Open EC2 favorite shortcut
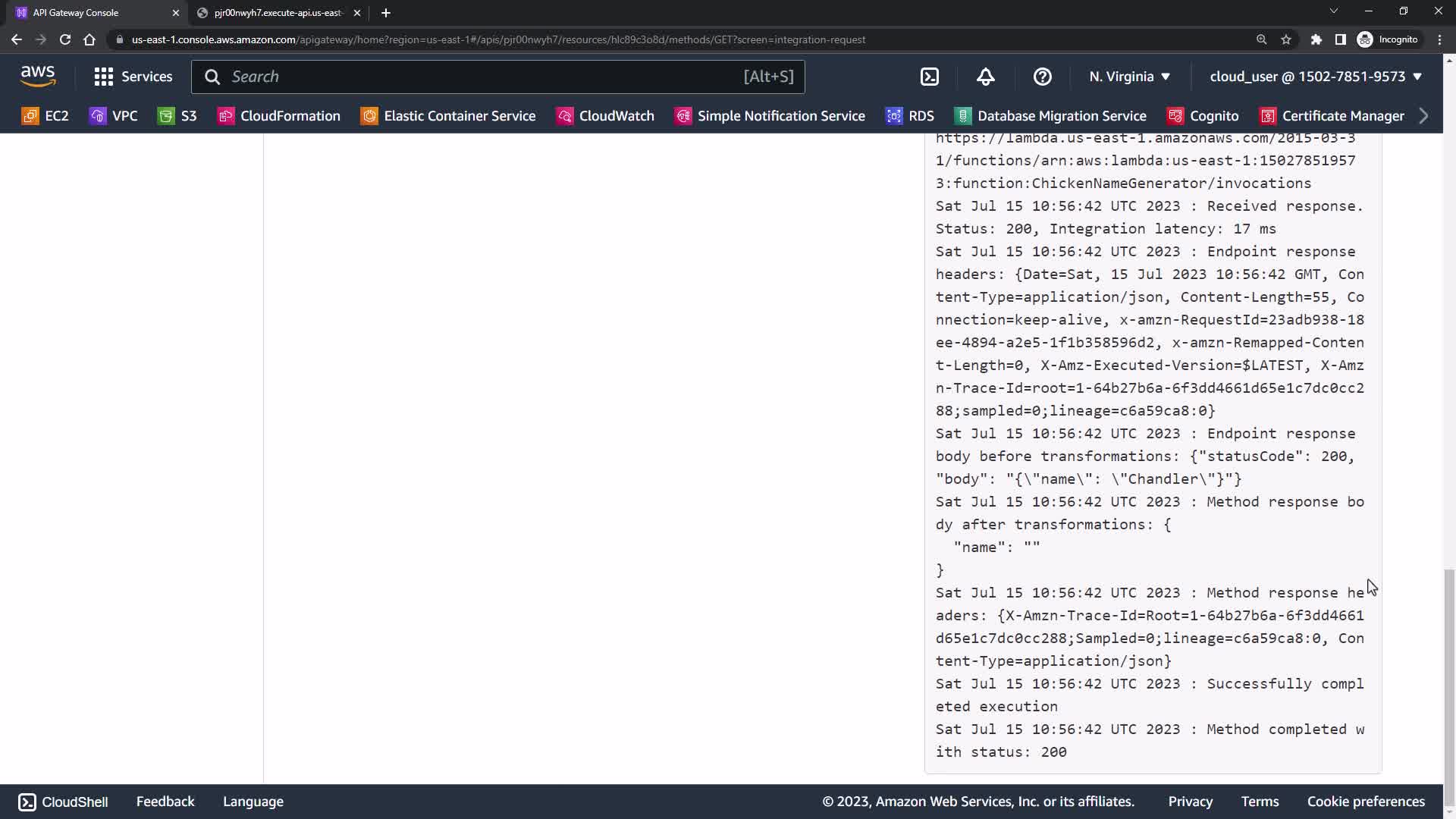1456x819 pixels. point(45,116)
